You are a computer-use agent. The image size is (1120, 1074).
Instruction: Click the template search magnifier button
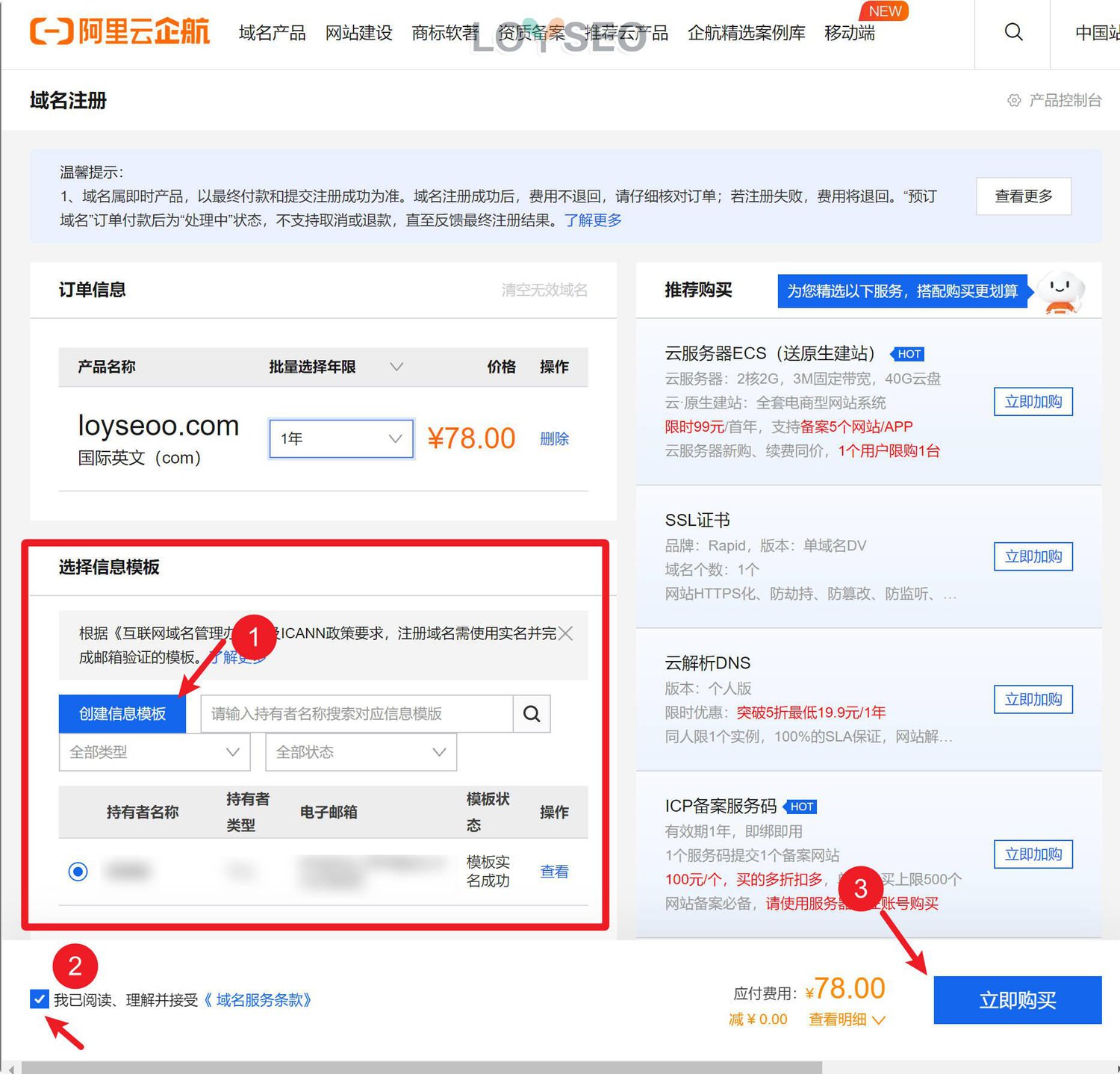(532, 714)
